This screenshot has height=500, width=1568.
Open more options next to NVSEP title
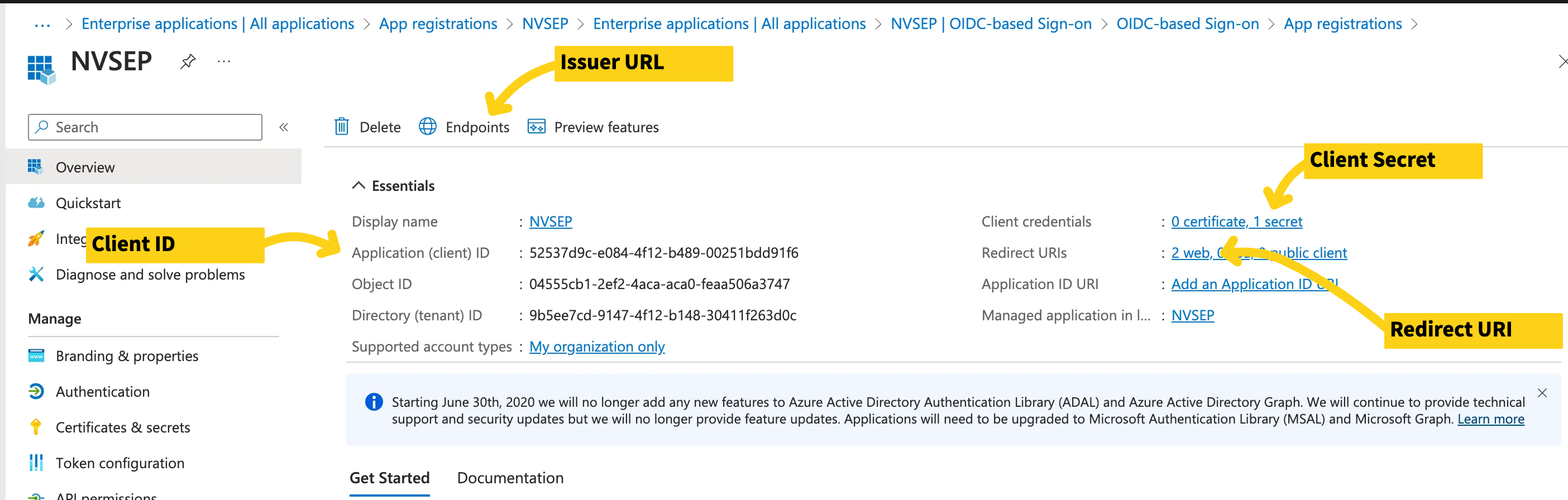pos(224,61)
